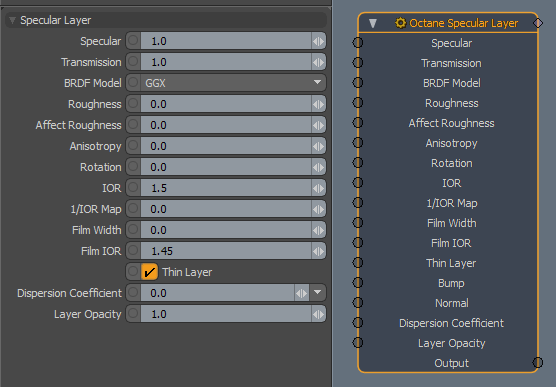Click the Roughness value field
Viewport: 556px width, 387px height.
(x=226, y=104)
